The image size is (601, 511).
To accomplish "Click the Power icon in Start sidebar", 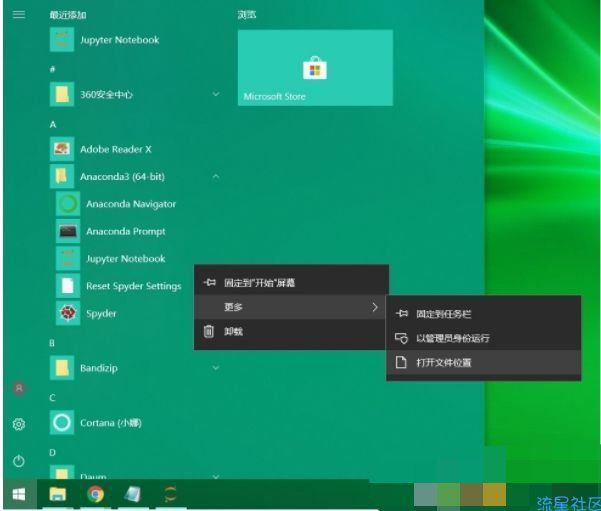I will 19,460.
